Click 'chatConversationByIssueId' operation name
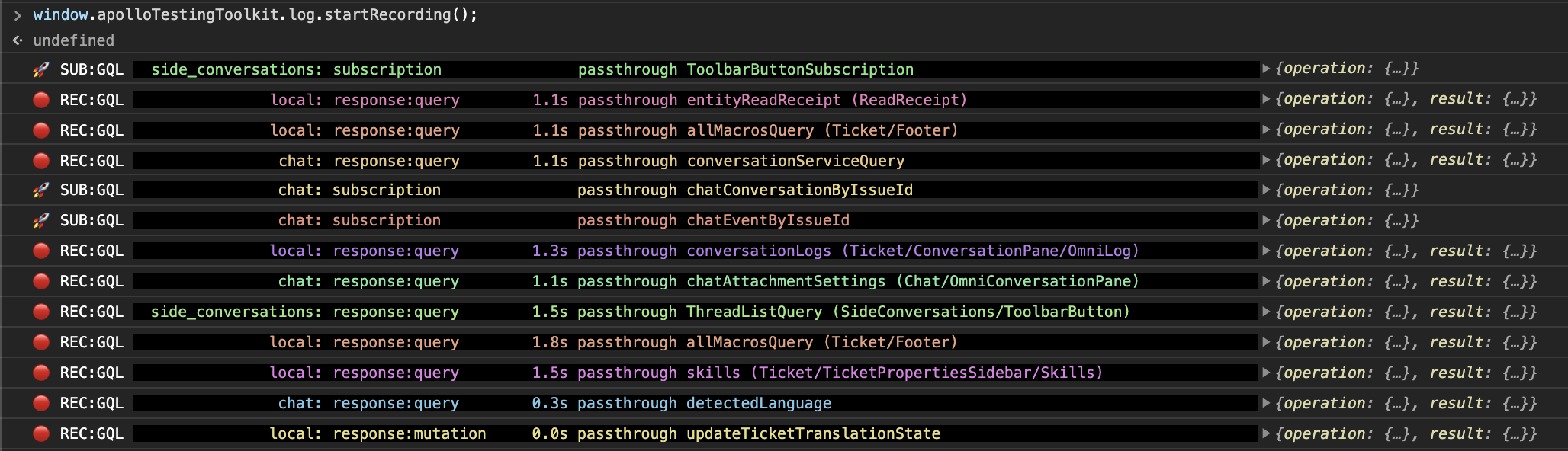Viewport: 1568px width, 451px height. pos(799,190)
